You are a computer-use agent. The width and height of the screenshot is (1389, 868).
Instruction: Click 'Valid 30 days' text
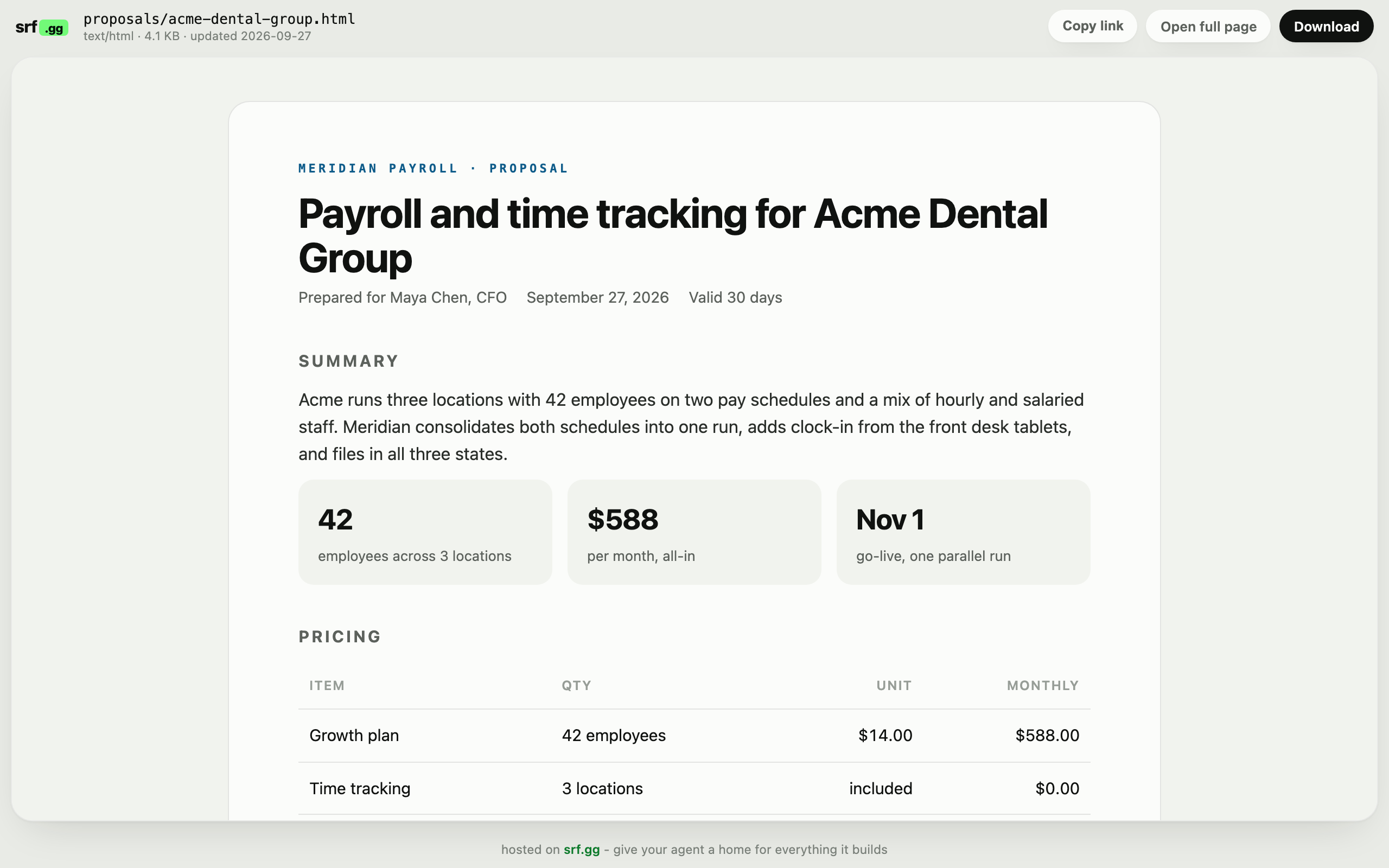click(x=735, y=297)
